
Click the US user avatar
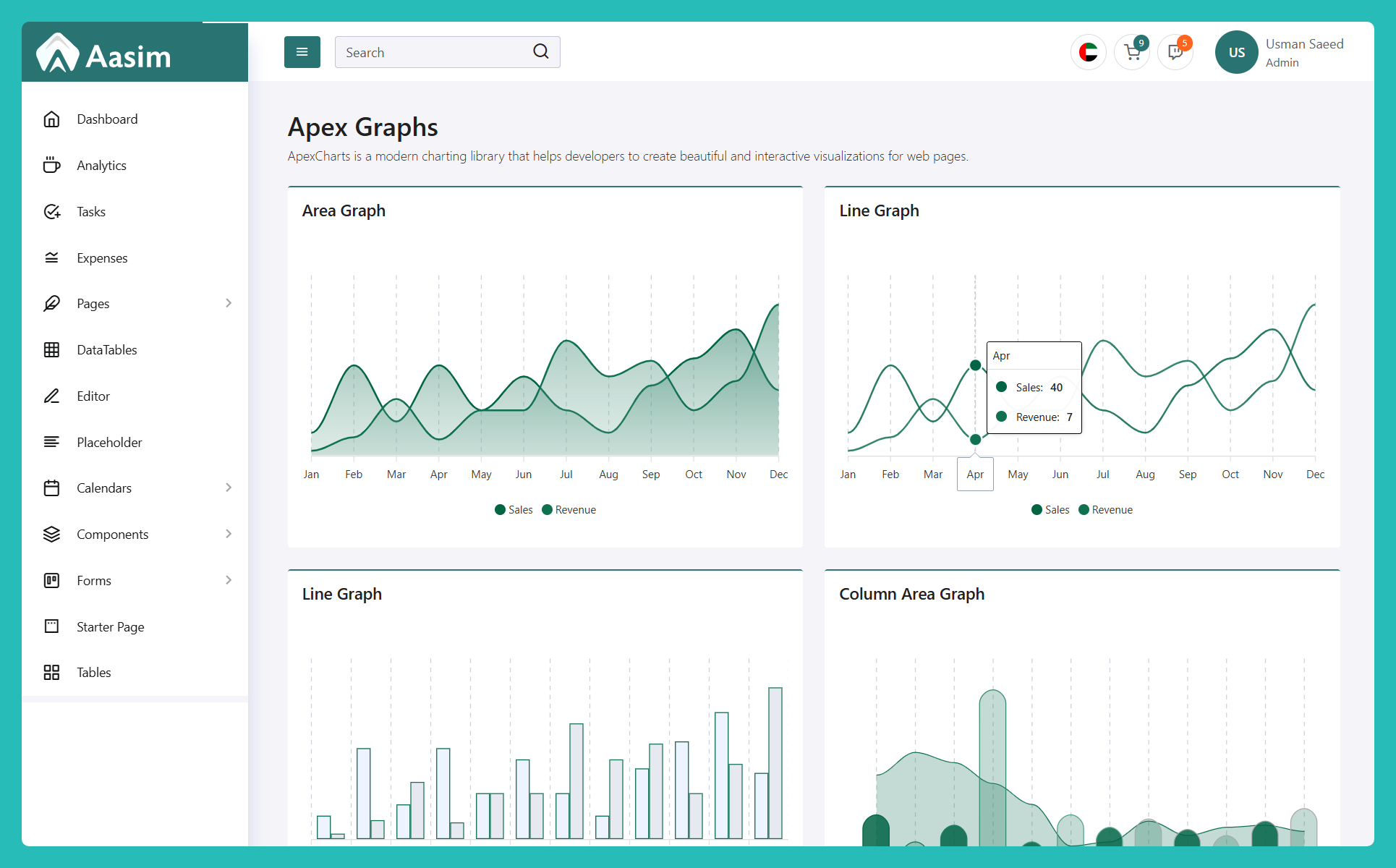[x=1236, y=52]
